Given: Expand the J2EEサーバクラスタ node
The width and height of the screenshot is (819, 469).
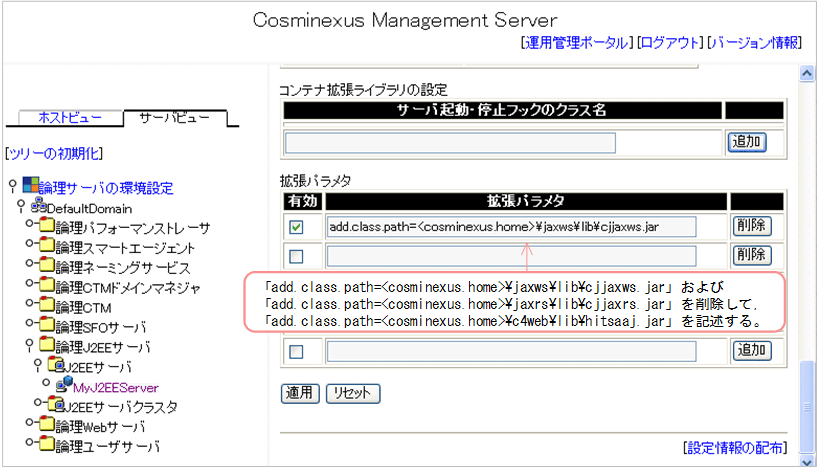Looking at the screenshot, I should coord(41,402).
